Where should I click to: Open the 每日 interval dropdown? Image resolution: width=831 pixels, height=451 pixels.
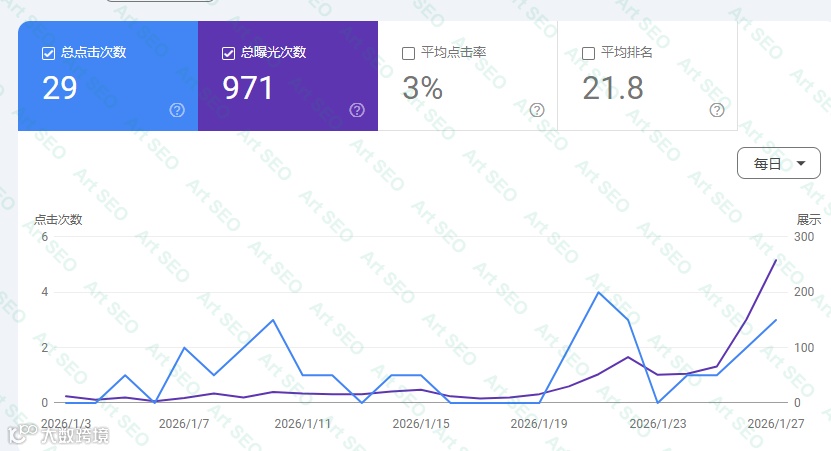point(779,163)
